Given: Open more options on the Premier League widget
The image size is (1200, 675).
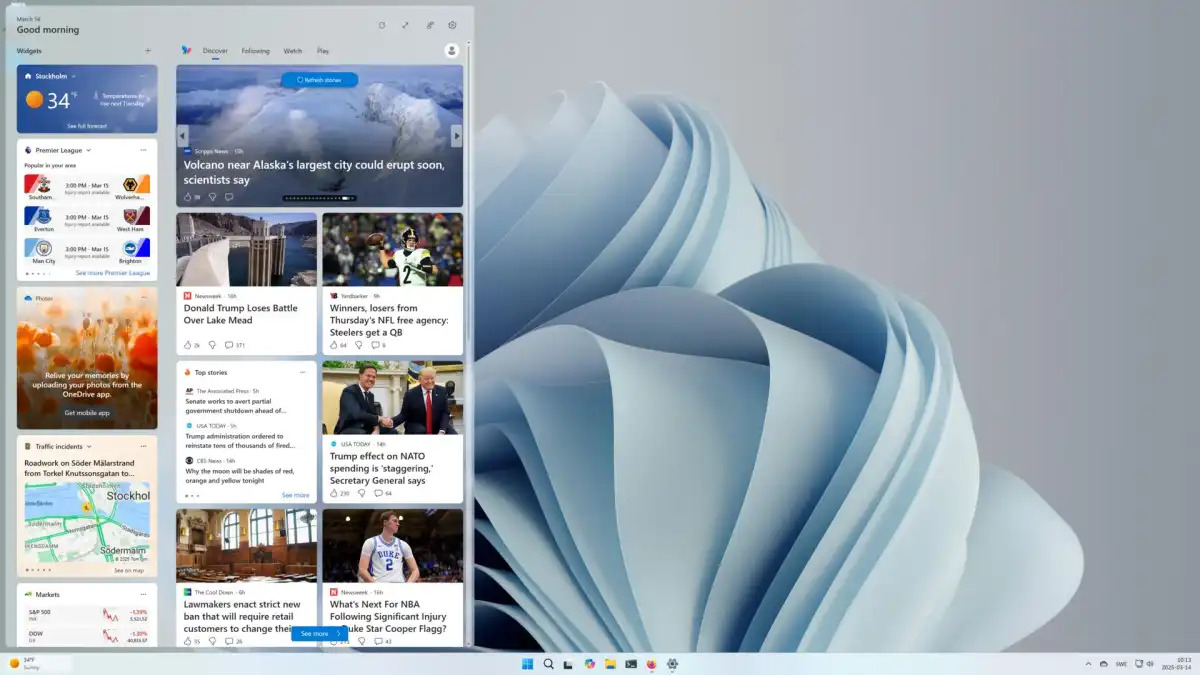Looking at the screenshot, I should [143, 148].
